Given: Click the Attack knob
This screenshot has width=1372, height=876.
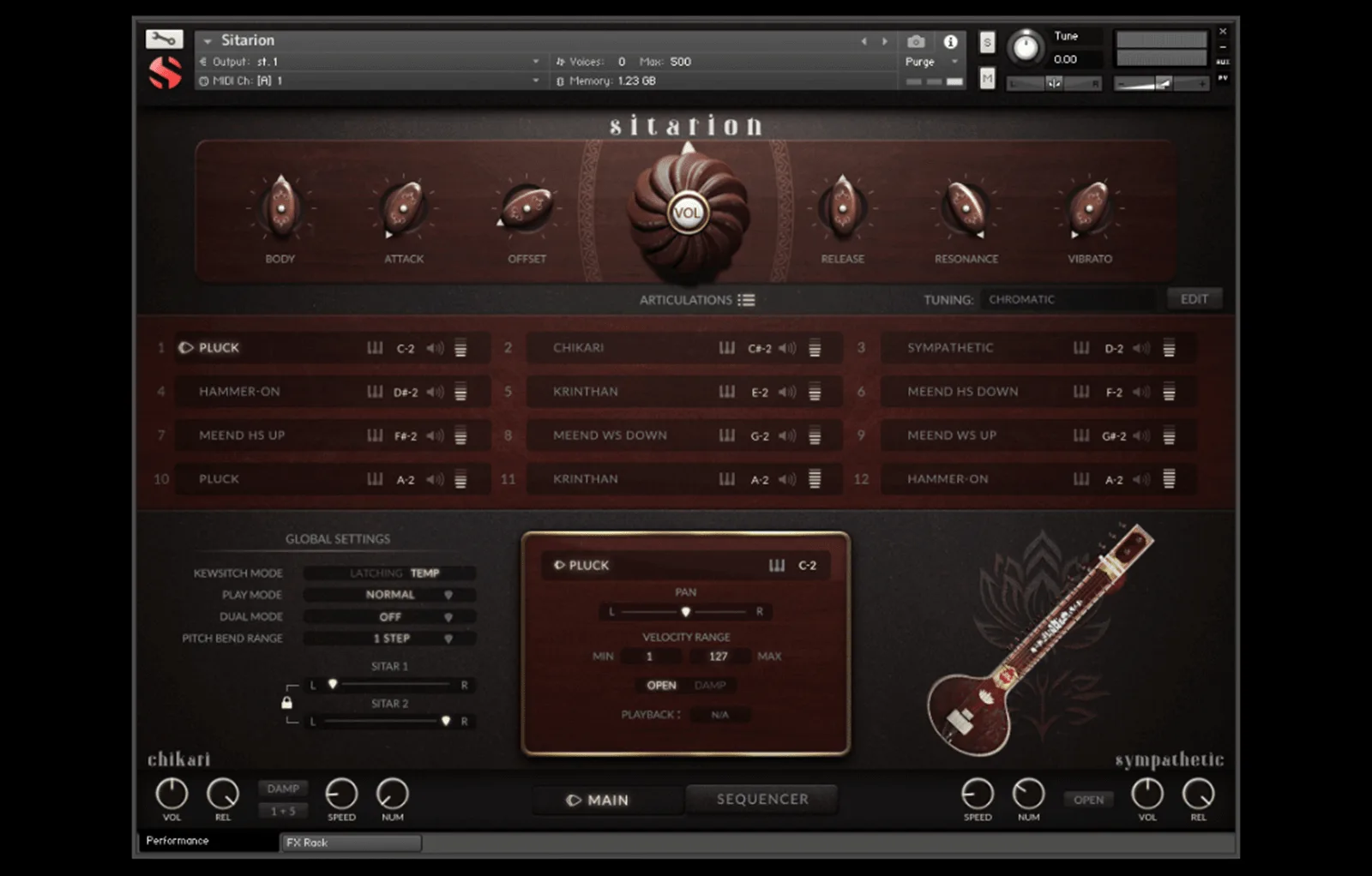Looking at the screenshot, I should [x=404, y=208].
